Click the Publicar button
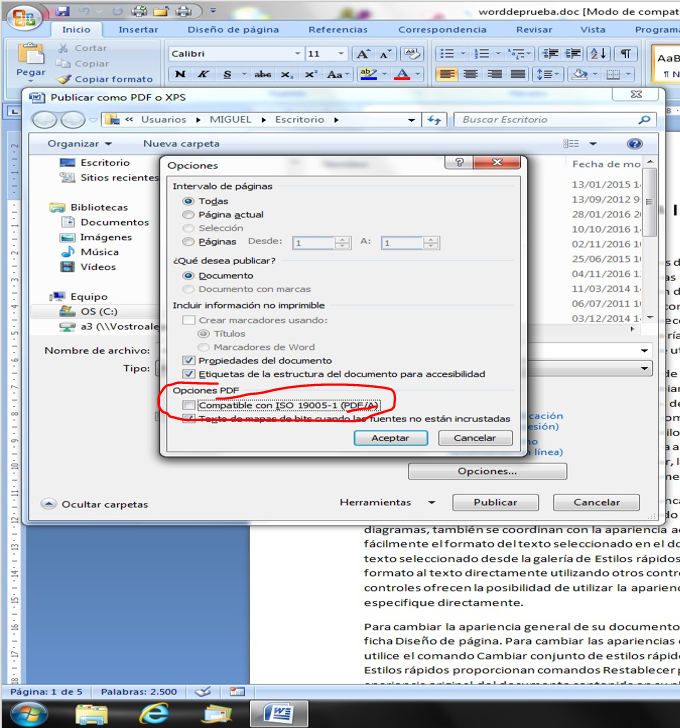Viewport: 680px width, 728px height. click(x=495, y=502)
